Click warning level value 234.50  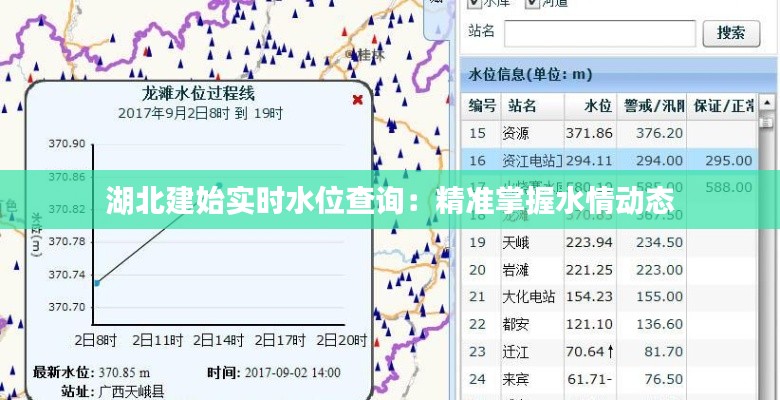(660, 243)
